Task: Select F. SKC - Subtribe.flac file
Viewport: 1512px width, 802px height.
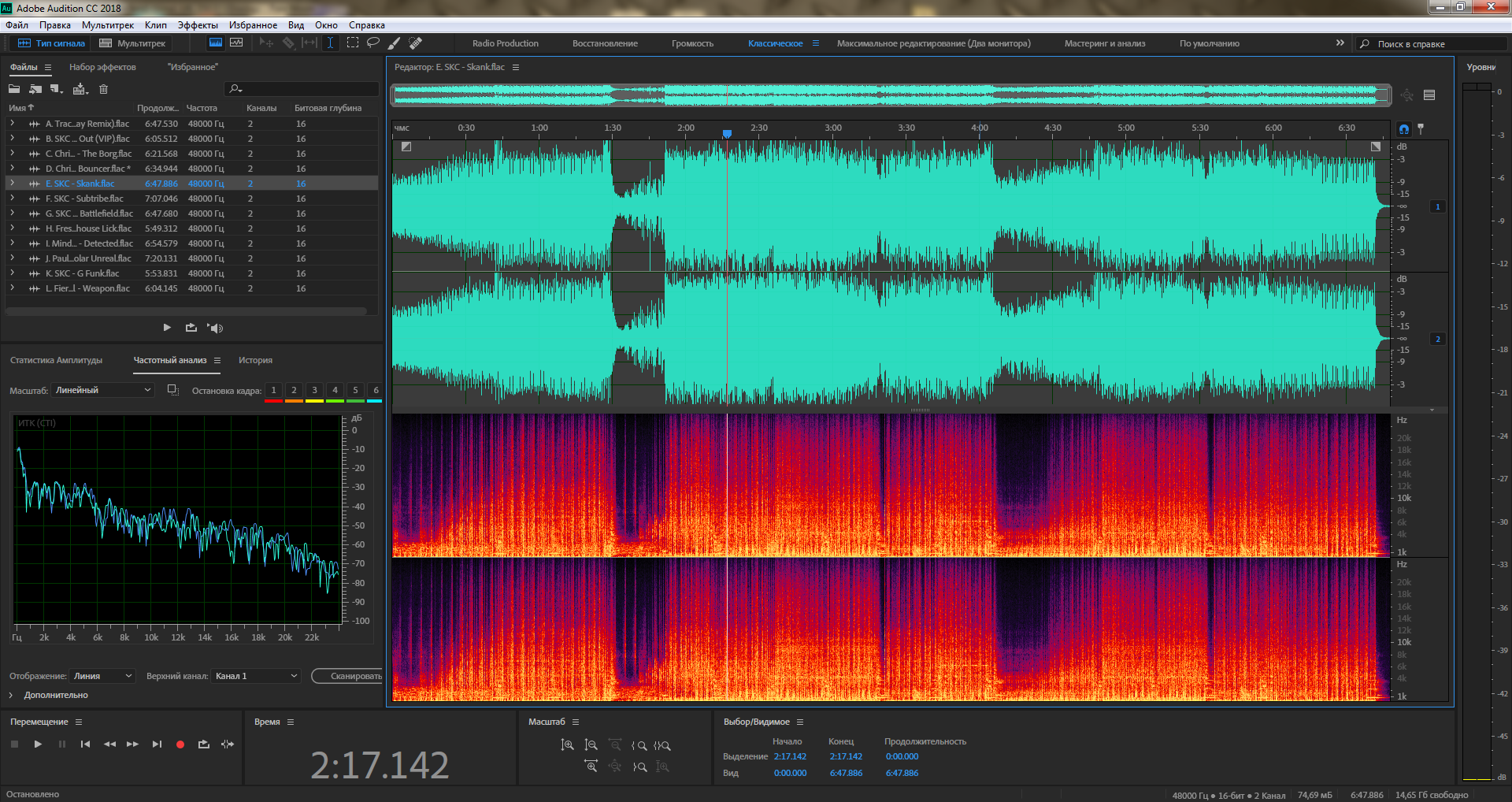Action: (84, 199)
